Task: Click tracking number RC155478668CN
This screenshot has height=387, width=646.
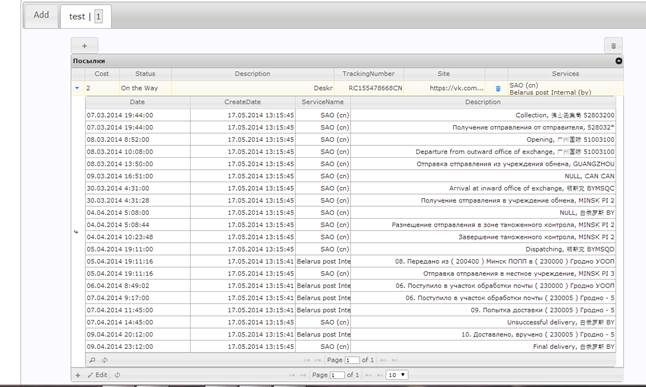Action: (x=375, y=88)
